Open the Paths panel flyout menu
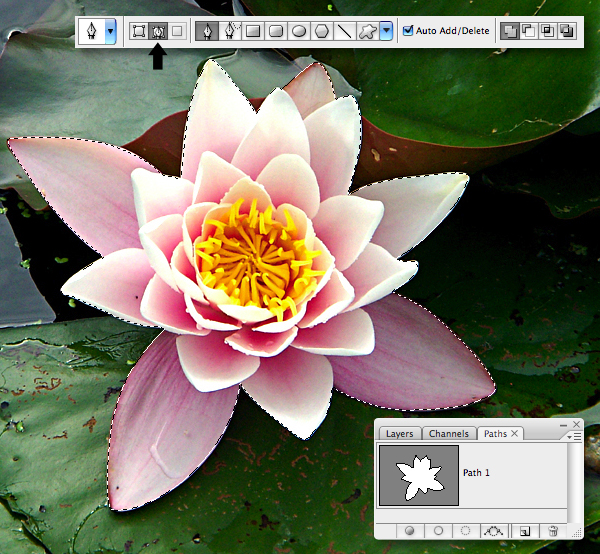This screenshot has width=600, height=554. (x=574, y=437)
